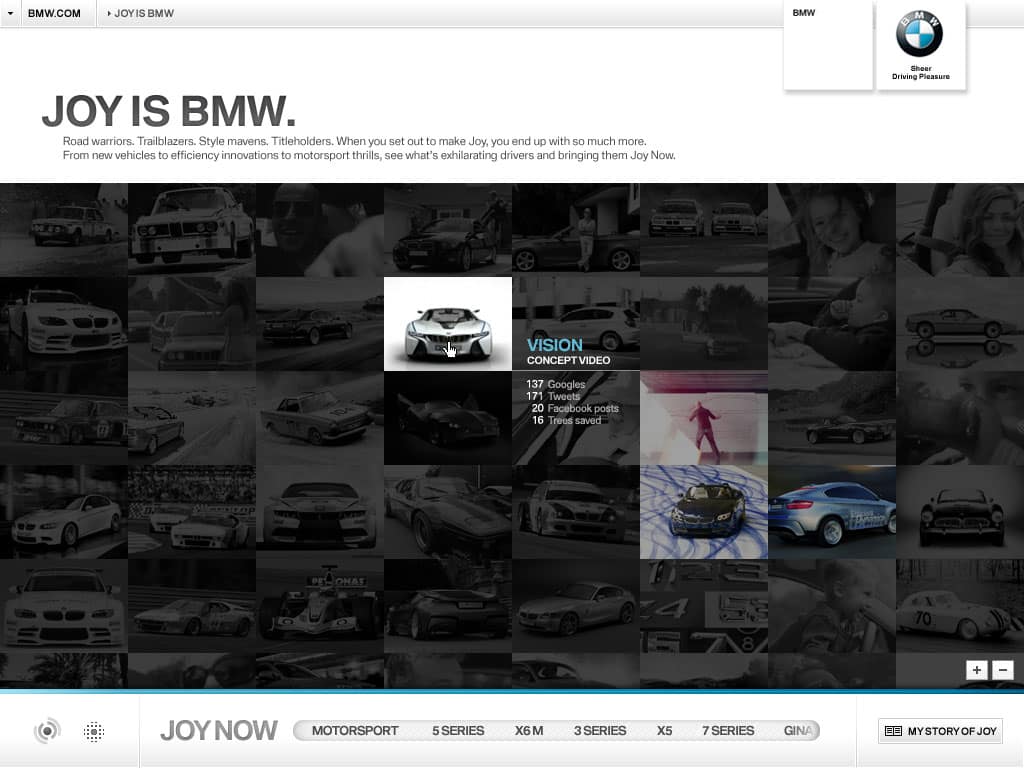Viewport: 1024px width, 768px height.
Task: Enable the X6 M filter
Action: 528,730
